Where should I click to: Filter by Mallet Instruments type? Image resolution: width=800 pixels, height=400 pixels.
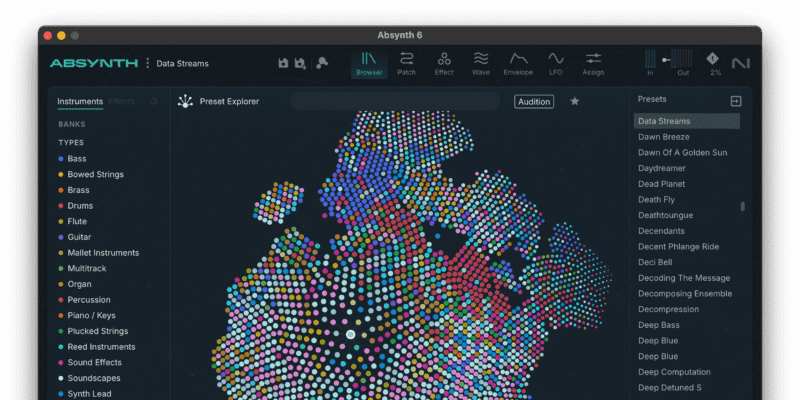click(x=98, y=253)
